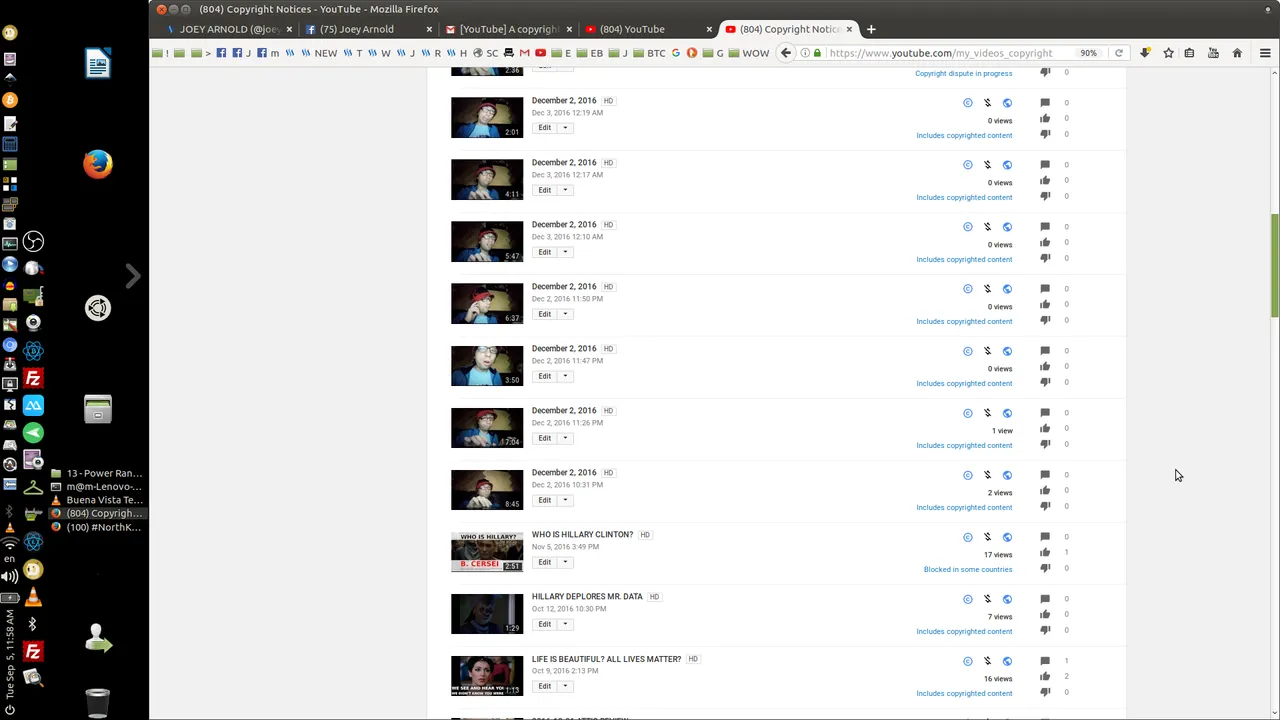Open Edit dropdown arrow for LIFE IS BEAUTIFUL video
The height and width of the screenshot is (720, 1280).
click(565, 686)
